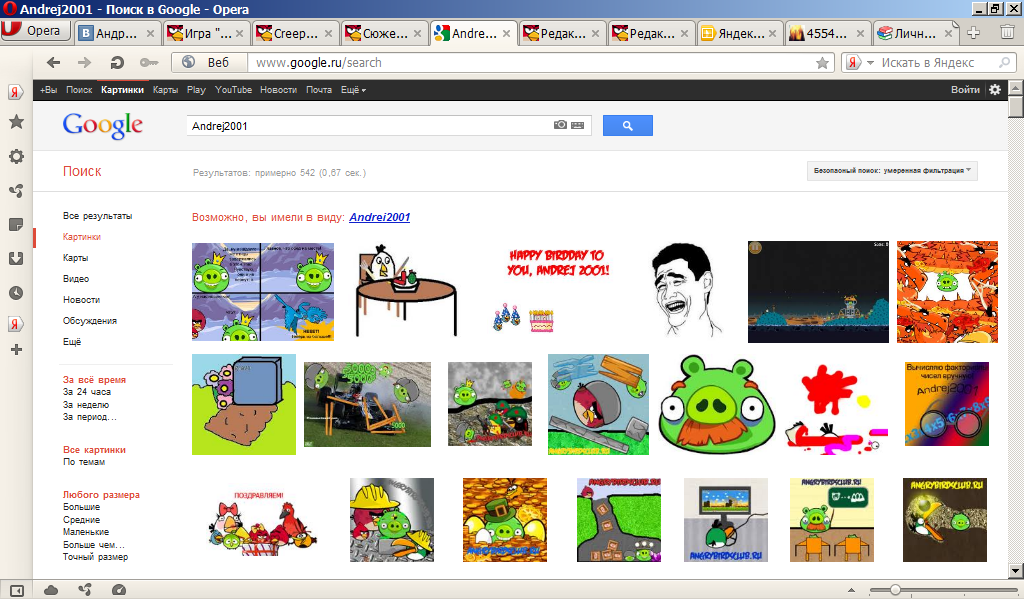Open YouTube from Google top bar

pos(233,90)
